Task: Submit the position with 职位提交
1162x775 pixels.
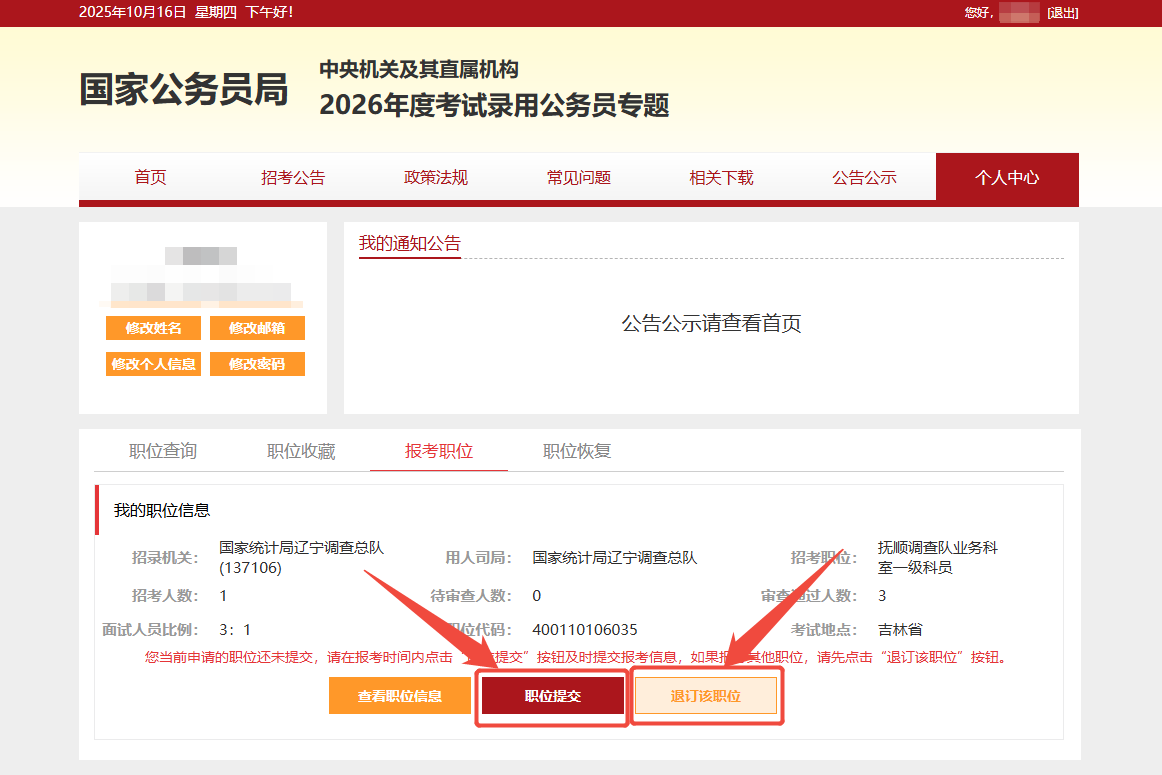Action: [x=553, y=696]
